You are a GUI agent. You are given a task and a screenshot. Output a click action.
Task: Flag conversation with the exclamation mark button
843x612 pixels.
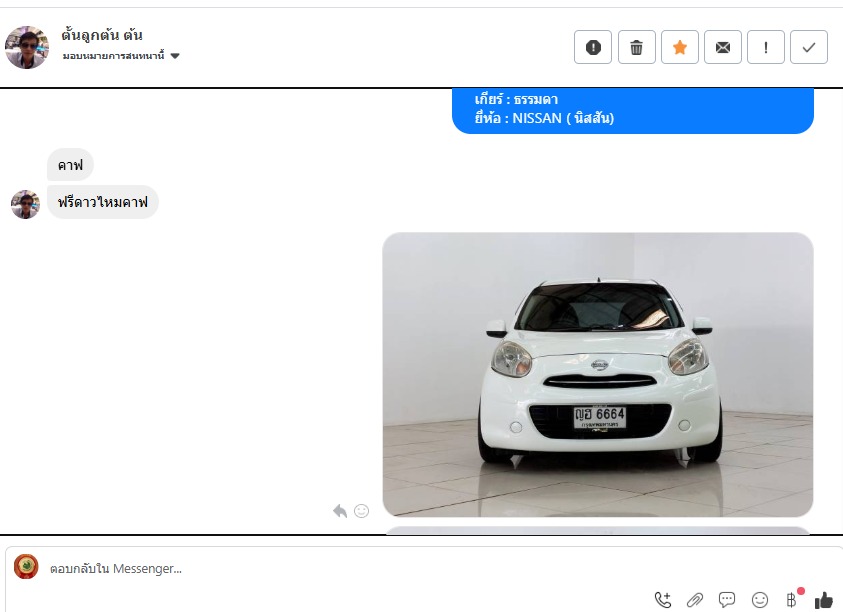click(x=766, y=47)
